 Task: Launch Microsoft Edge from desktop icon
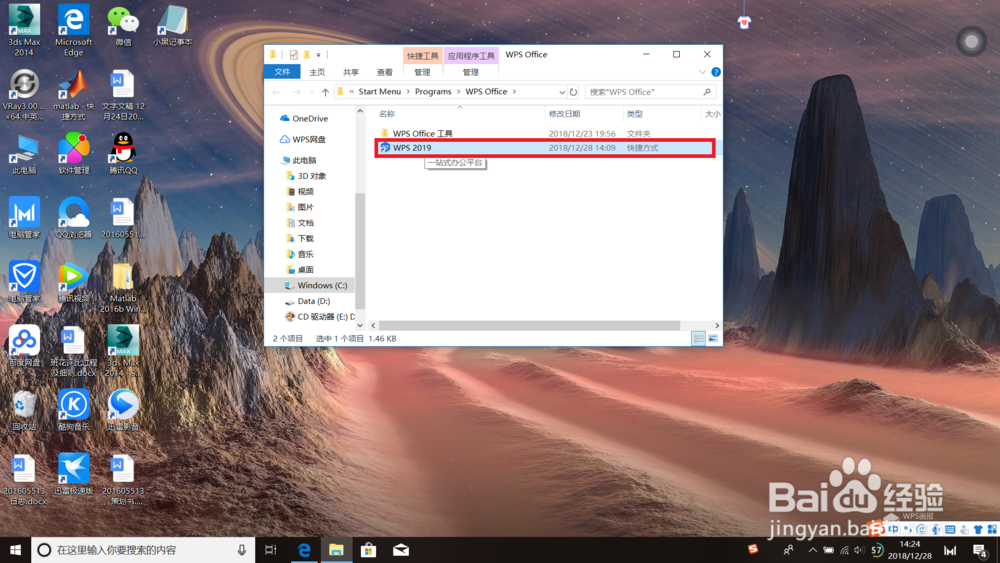[x=73, y=29]
